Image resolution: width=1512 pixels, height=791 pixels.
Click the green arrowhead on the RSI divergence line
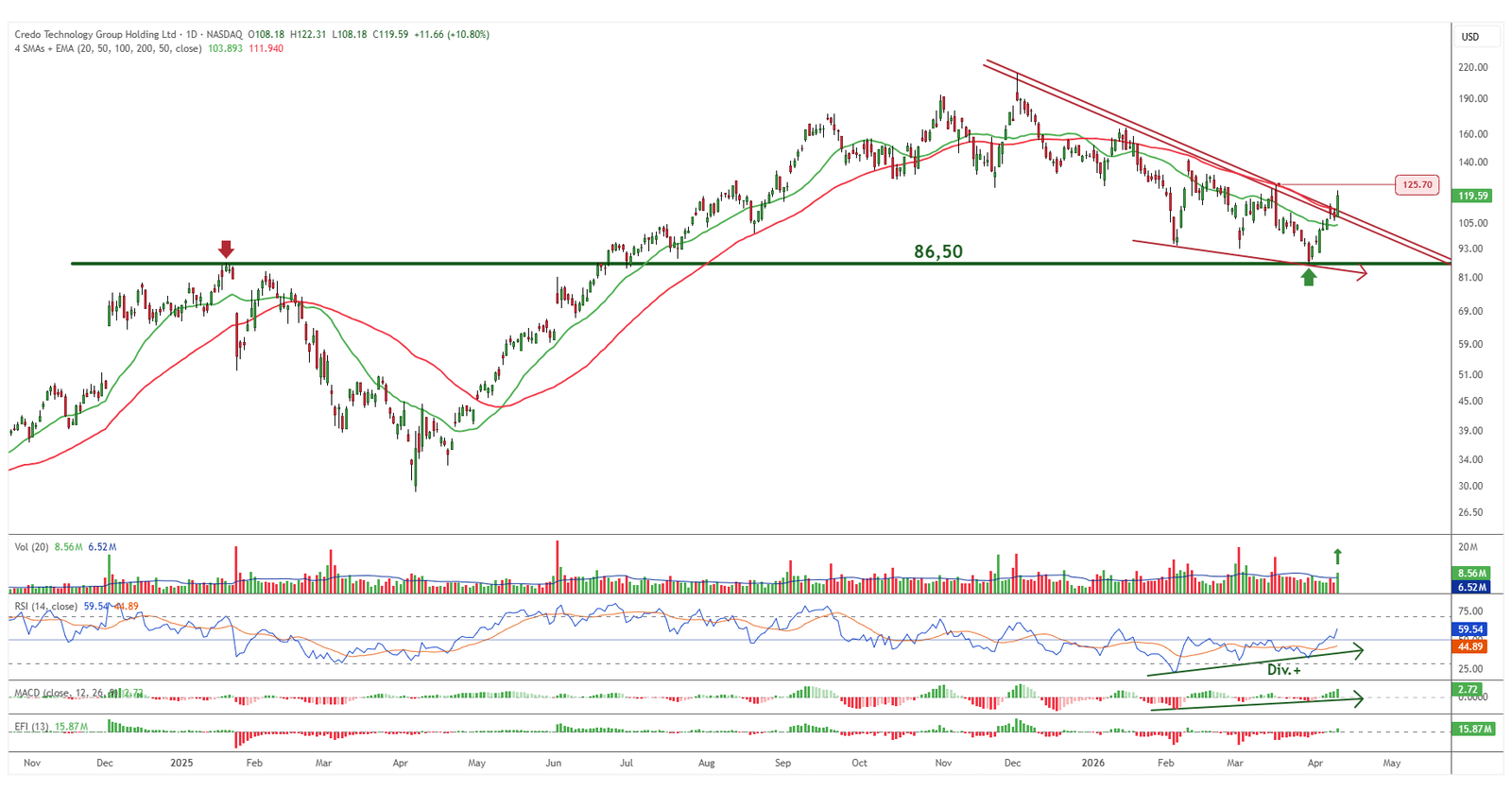(x=1358, y=650)
